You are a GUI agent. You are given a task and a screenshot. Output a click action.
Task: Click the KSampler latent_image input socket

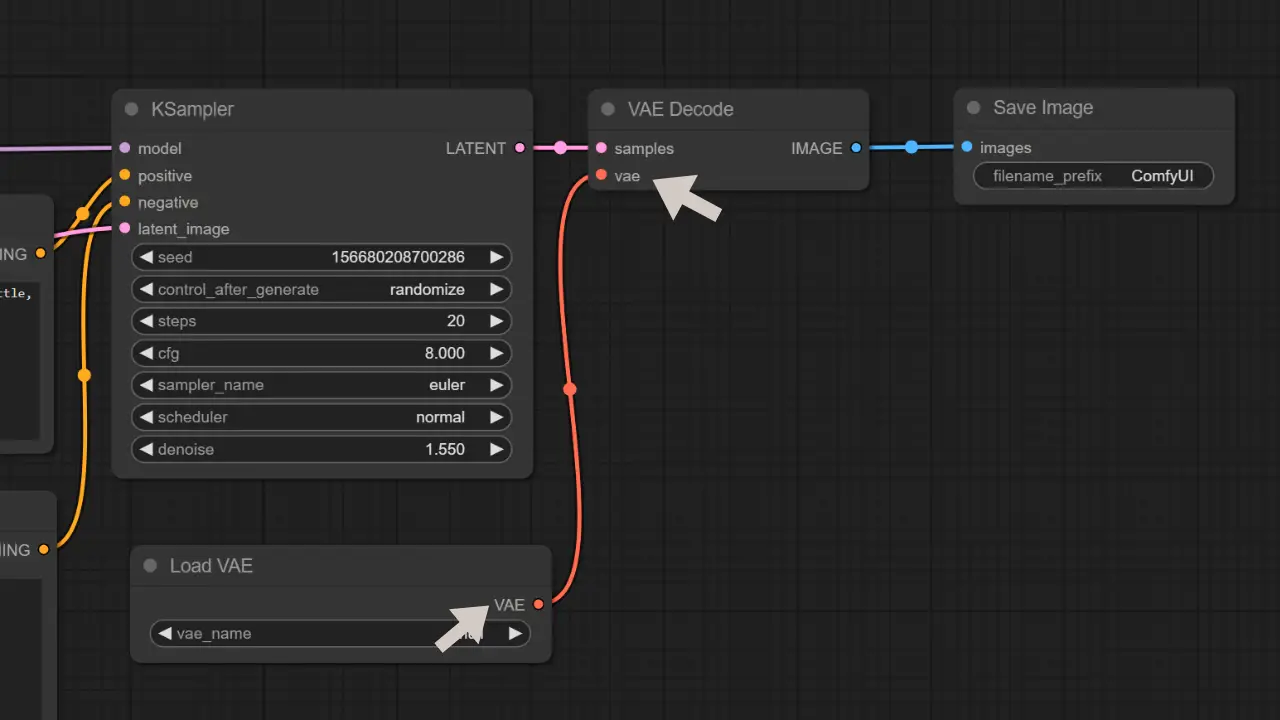point(124,228)
